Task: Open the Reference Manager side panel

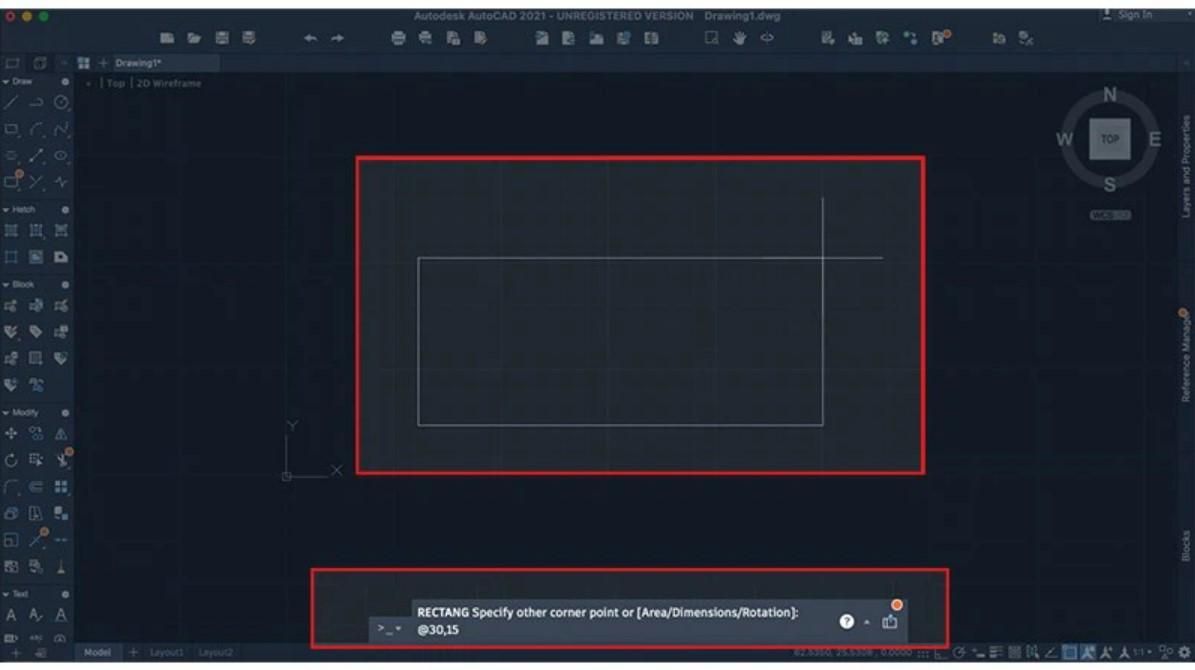Action: pyautogui.click(x=1185, y=357)
